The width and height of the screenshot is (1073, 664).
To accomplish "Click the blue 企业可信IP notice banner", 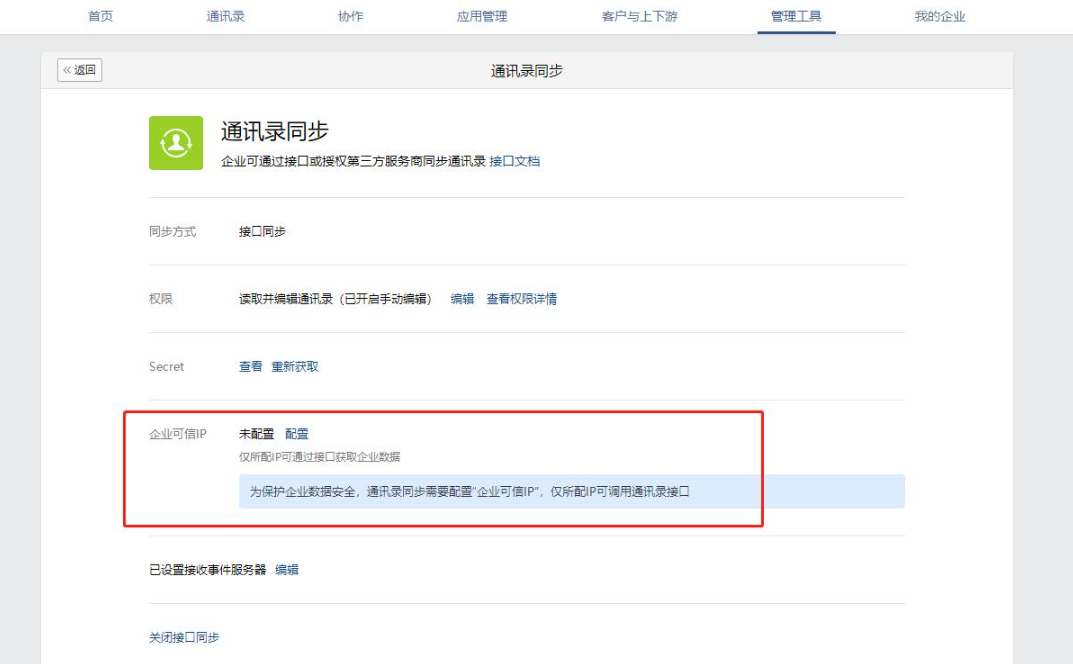I will pos(571,492).
